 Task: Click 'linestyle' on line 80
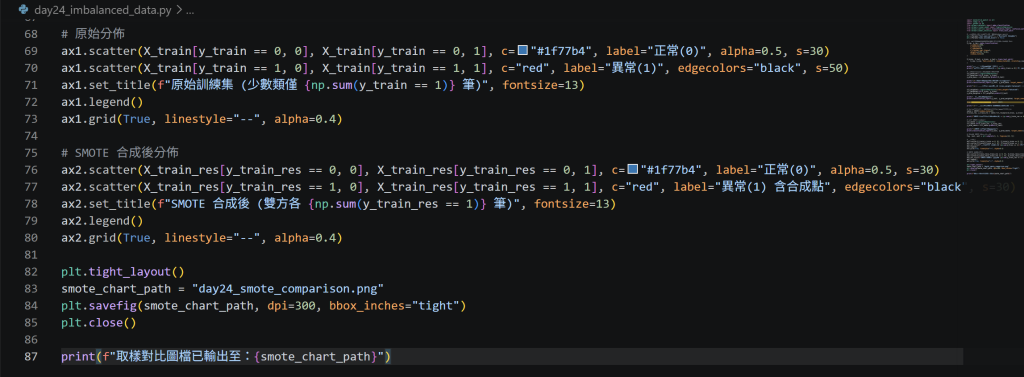194,238
